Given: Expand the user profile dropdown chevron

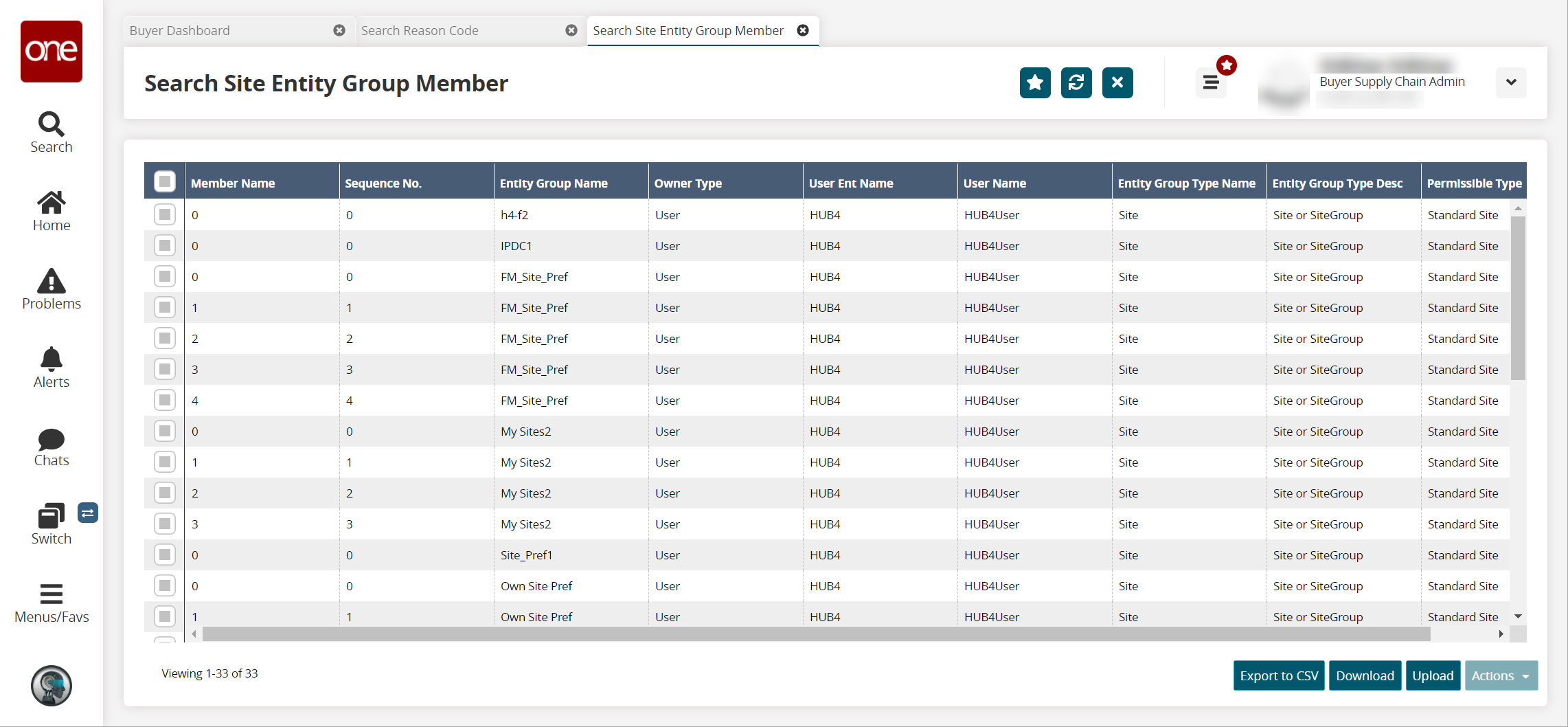Looking at the screenshot, I should [1511, 82].
